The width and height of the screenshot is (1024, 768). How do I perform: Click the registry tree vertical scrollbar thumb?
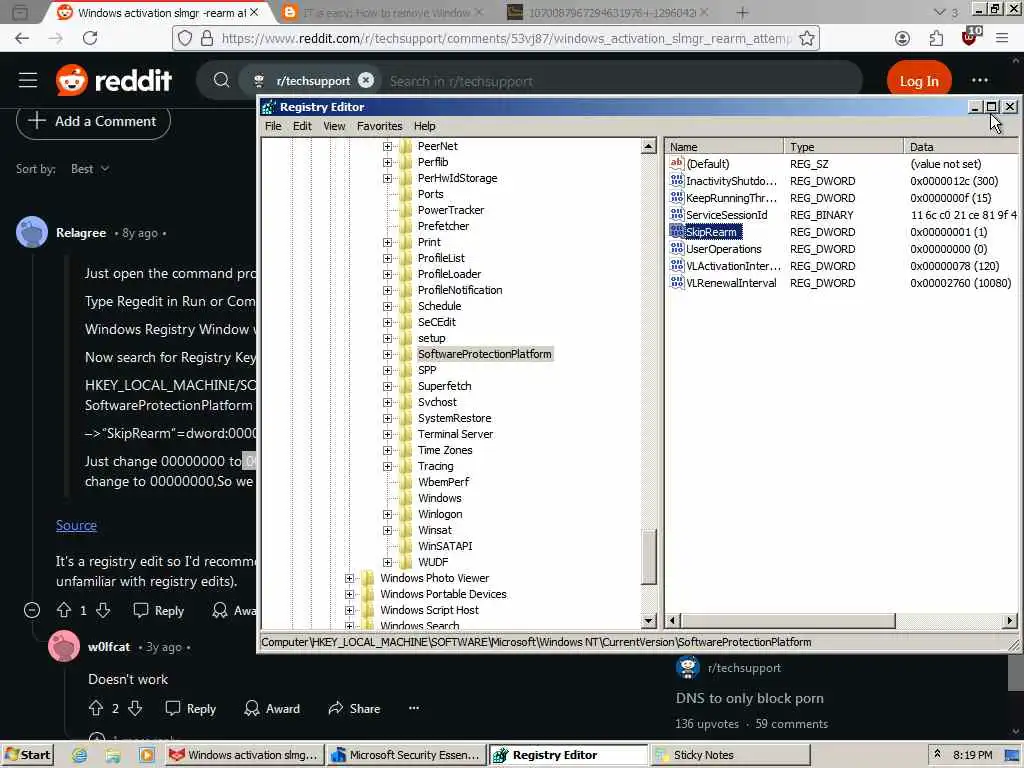(x=648, y=557)
